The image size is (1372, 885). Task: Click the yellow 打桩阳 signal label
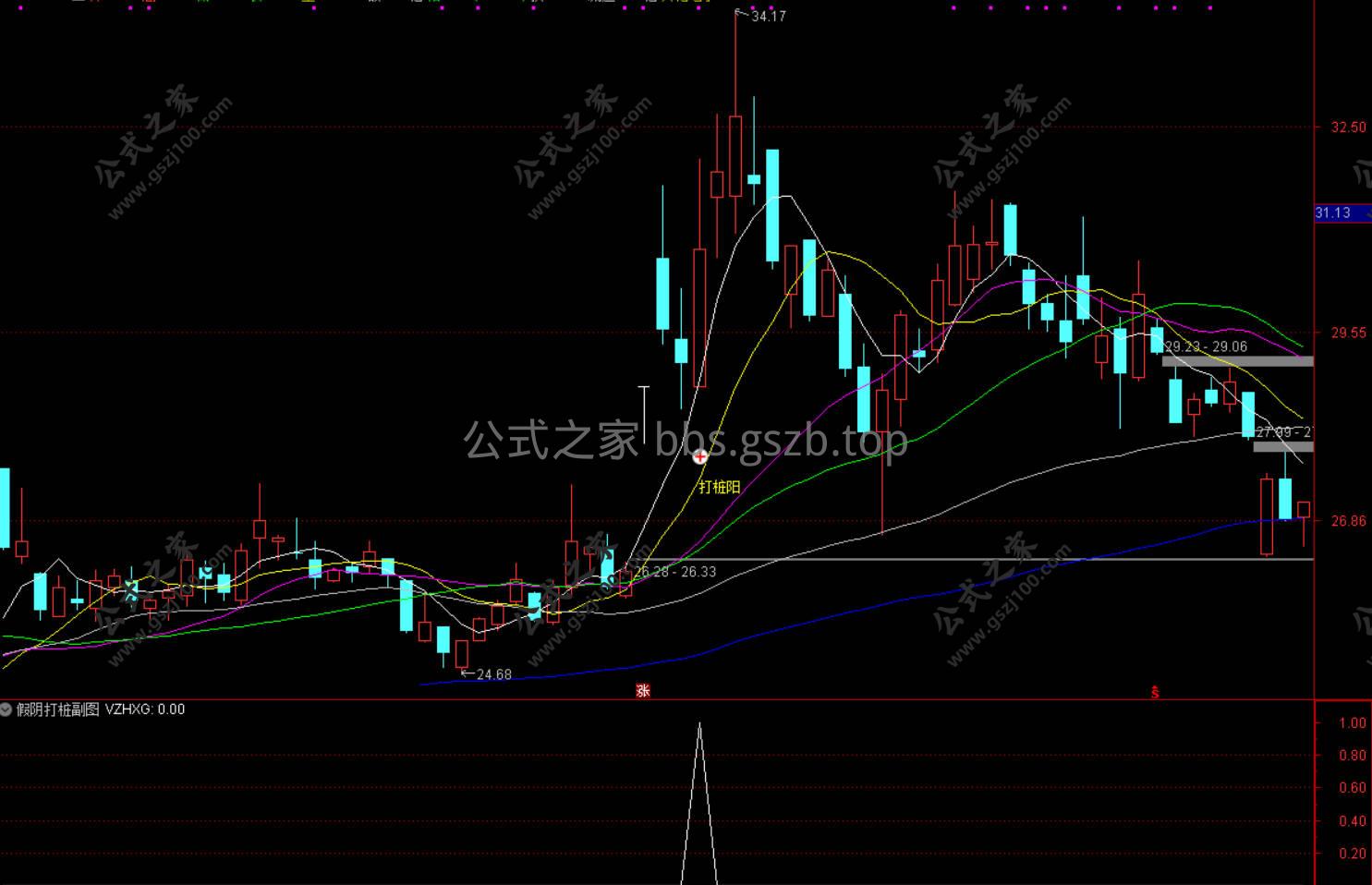click(x=719, y=487)
